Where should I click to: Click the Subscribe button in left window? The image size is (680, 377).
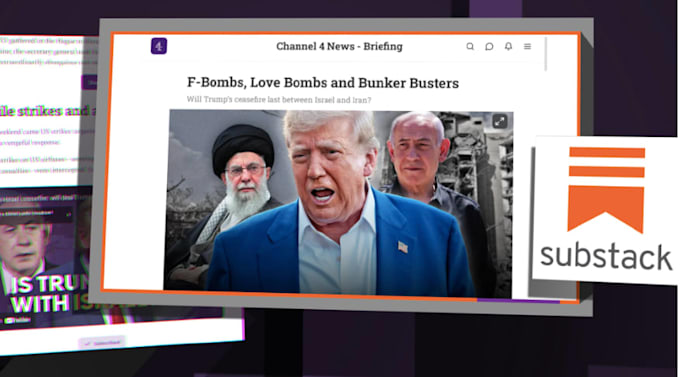pyautogui.click(x=102, y=343)
